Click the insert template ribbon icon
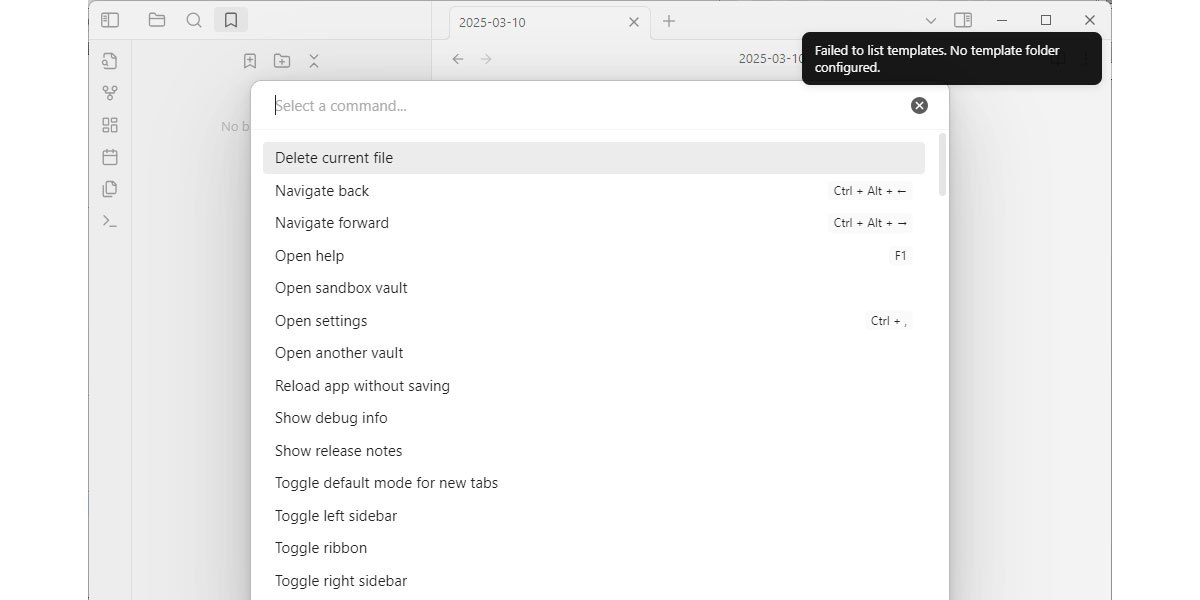Image resolution: width=1200 pixels, height=600 pixels. pos(110,189)
